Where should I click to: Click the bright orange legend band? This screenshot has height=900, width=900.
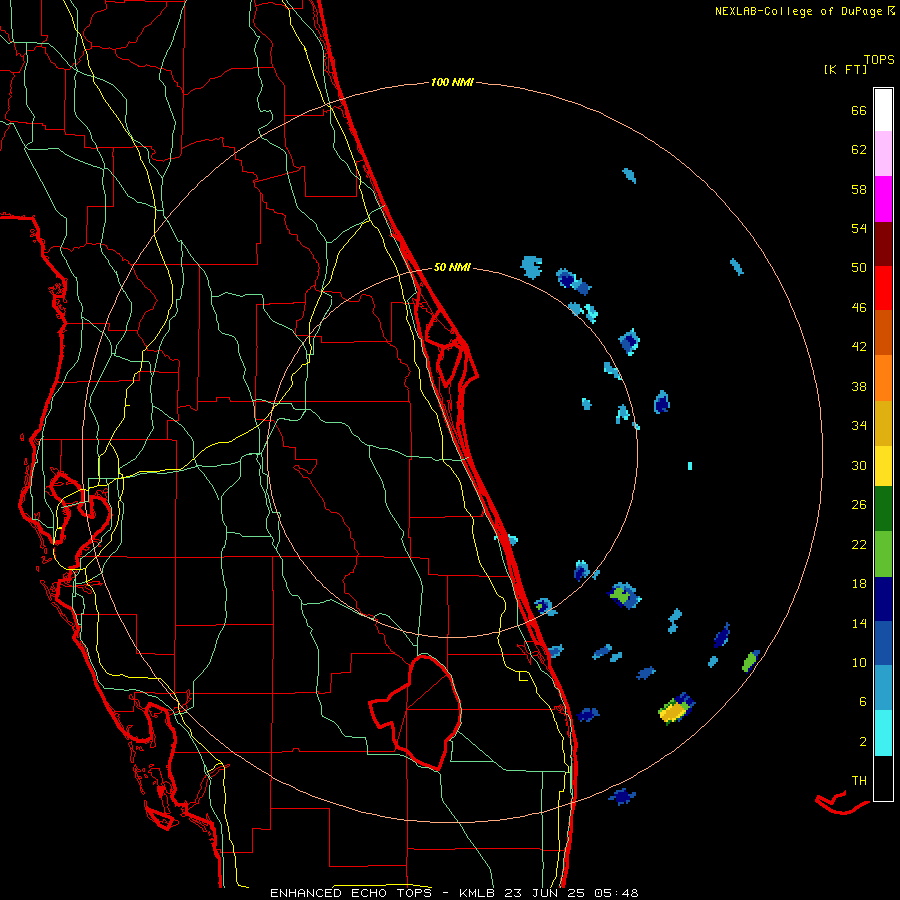pyautogui.click(x=883, y=378)
